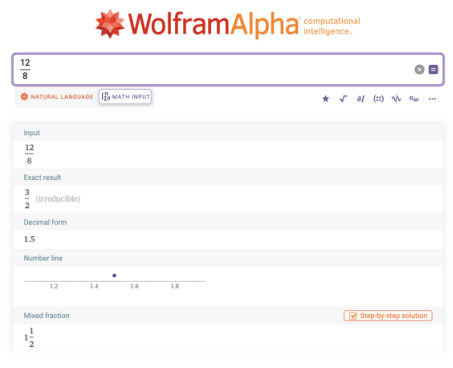Click the Natural Language gear icon
453x368 pixels.
pyautogui.click(x=24, y=97)
